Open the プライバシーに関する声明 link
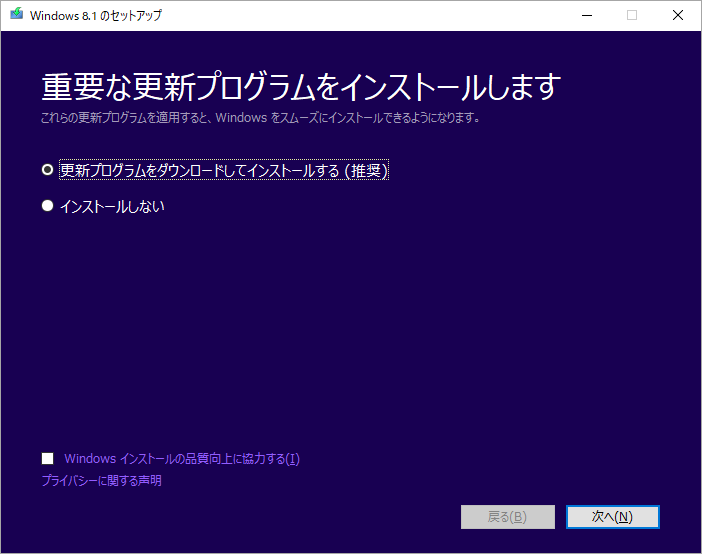This screenshot has width=702, height=554. click(x=102, y=481)
